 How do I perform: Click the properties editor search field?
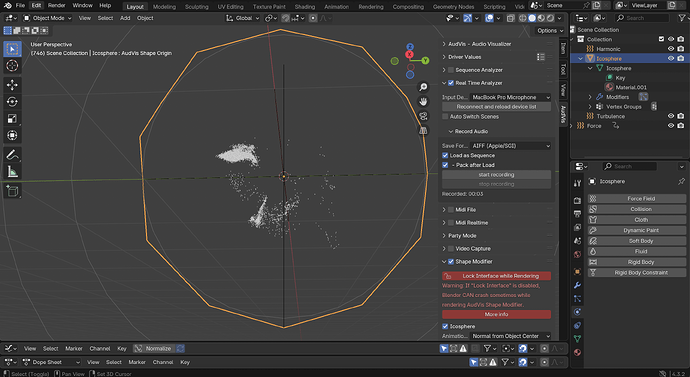(x=630, y=166)
